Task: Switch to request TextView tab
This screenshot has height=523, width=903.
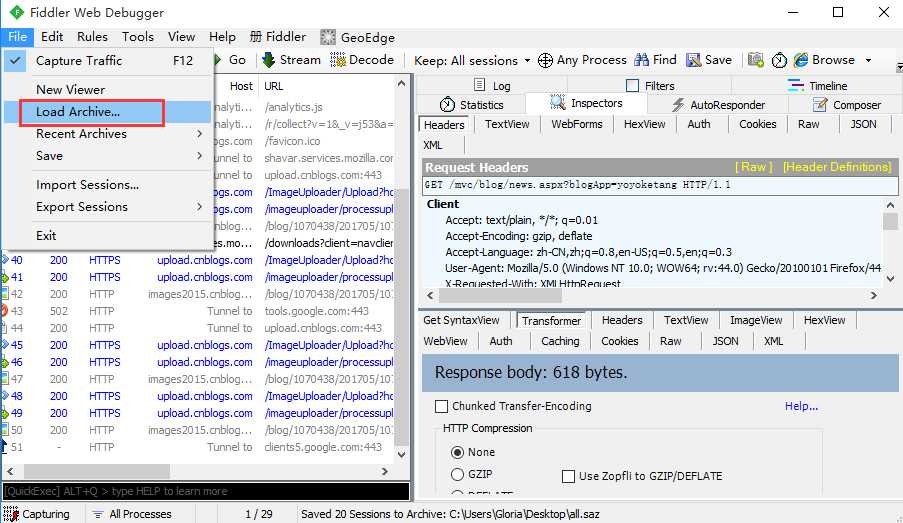Action: coord(507,124)
